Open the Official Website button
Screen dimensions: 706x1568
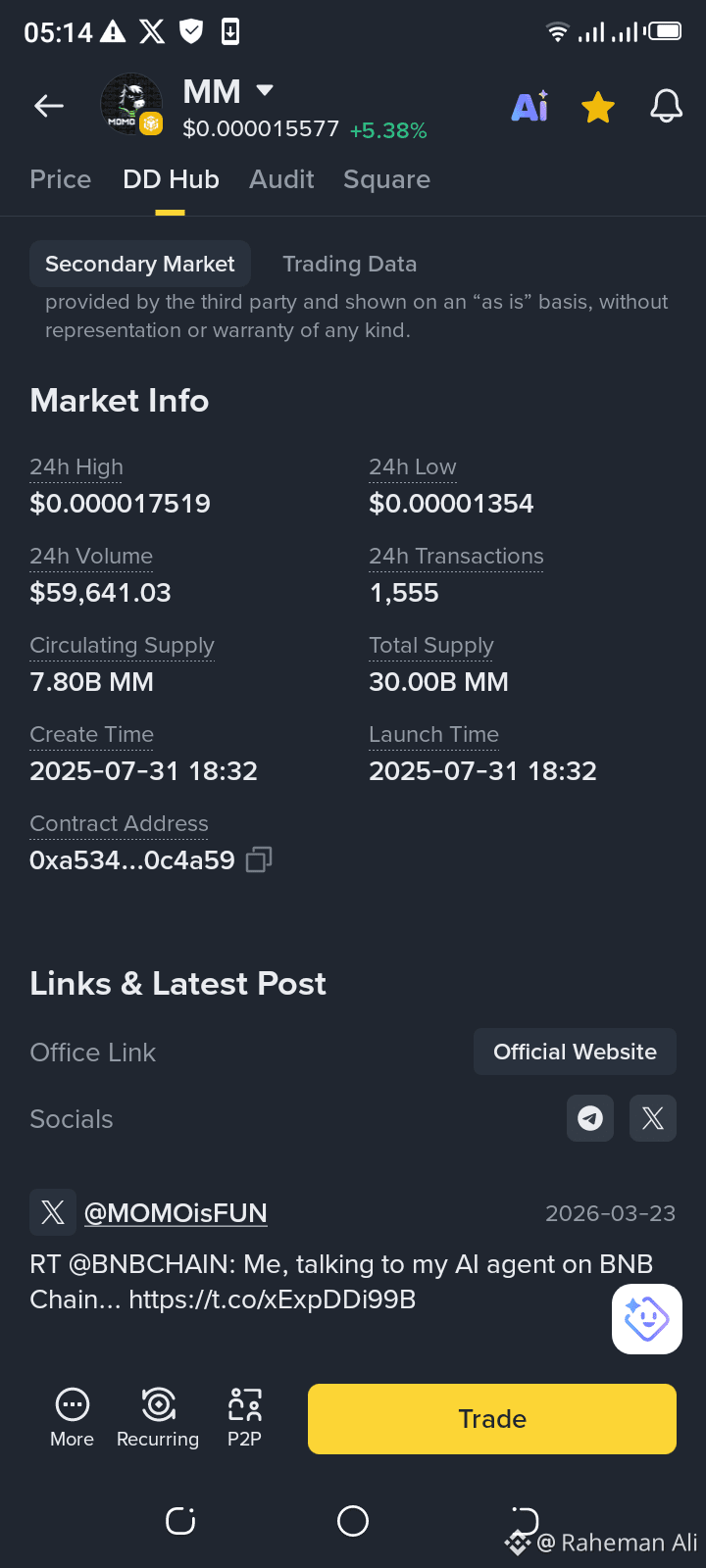click(575, 1052)
